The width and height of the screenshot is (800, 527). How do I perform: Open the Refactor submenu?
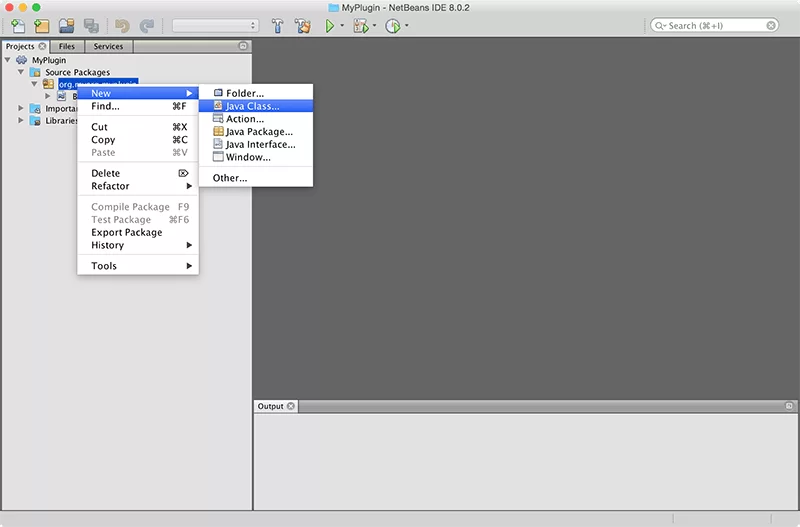click(138, 186)
